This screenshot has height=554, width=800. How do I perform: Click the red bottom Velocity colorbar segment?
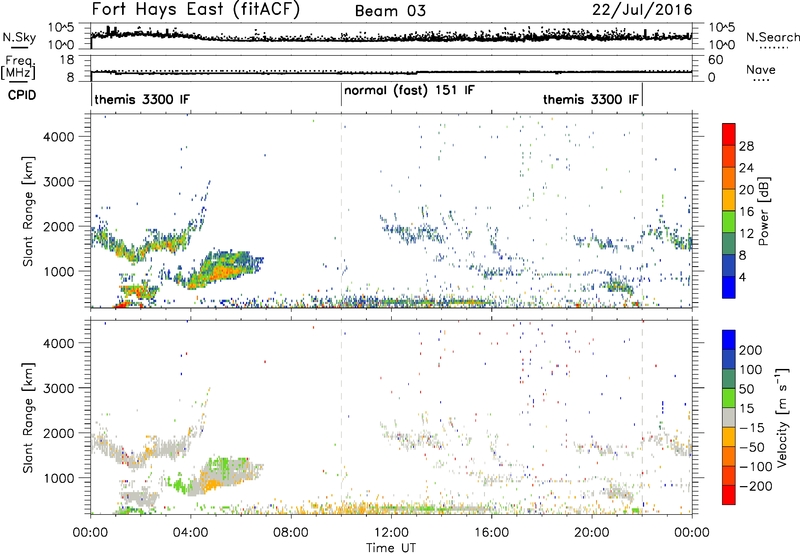(x=729, y=495)
